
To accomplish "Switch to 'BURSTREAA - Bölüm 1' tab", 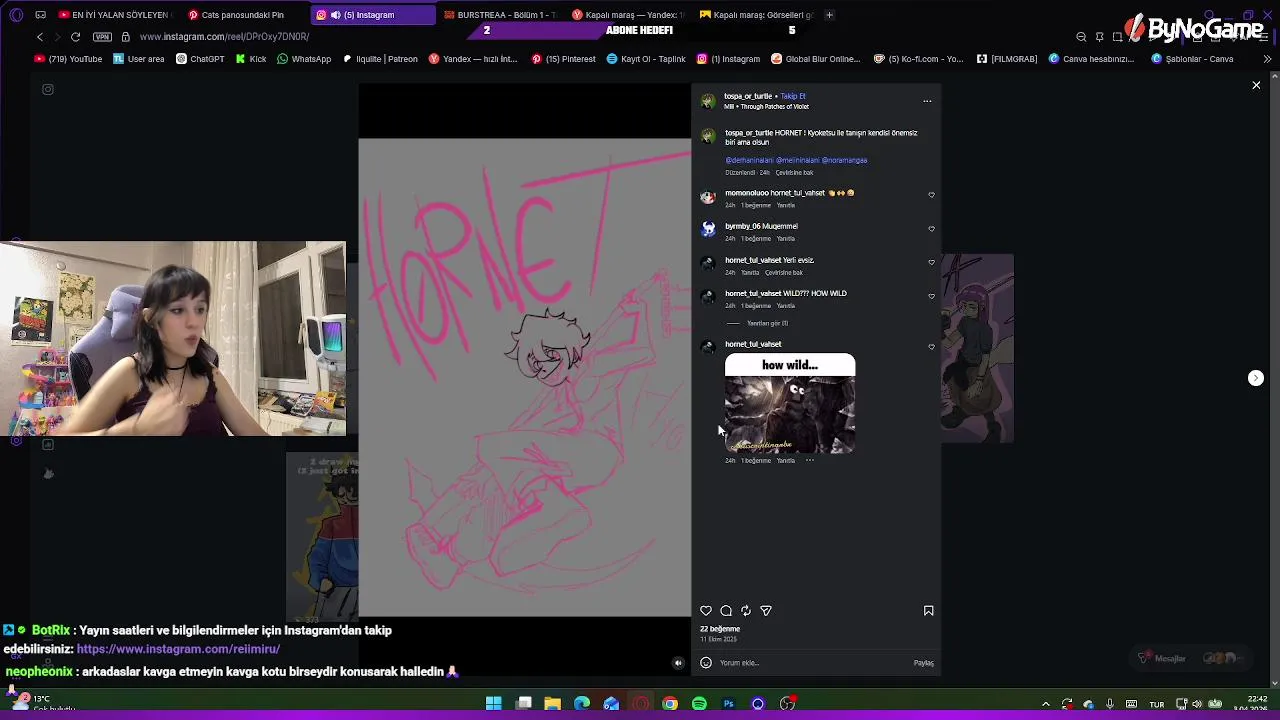I will click(499, 15).
